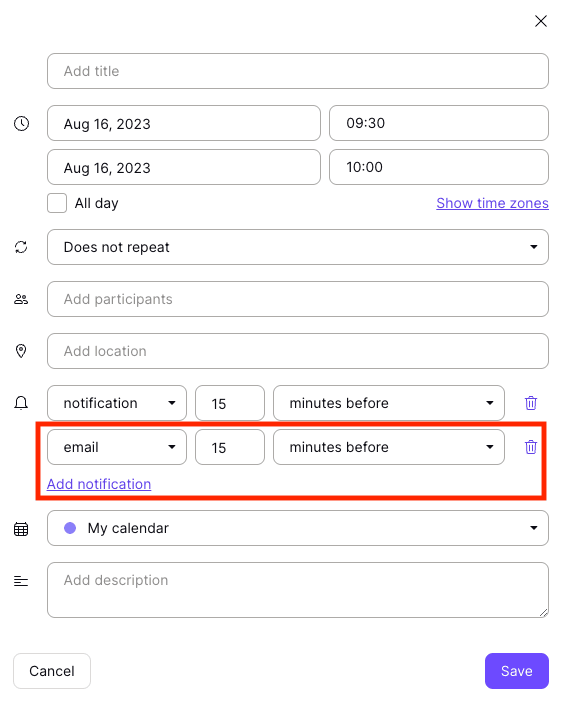The height and width of the screenshot is (706, 576).
Task: Click the Add notification link
Action: [99, 484]
